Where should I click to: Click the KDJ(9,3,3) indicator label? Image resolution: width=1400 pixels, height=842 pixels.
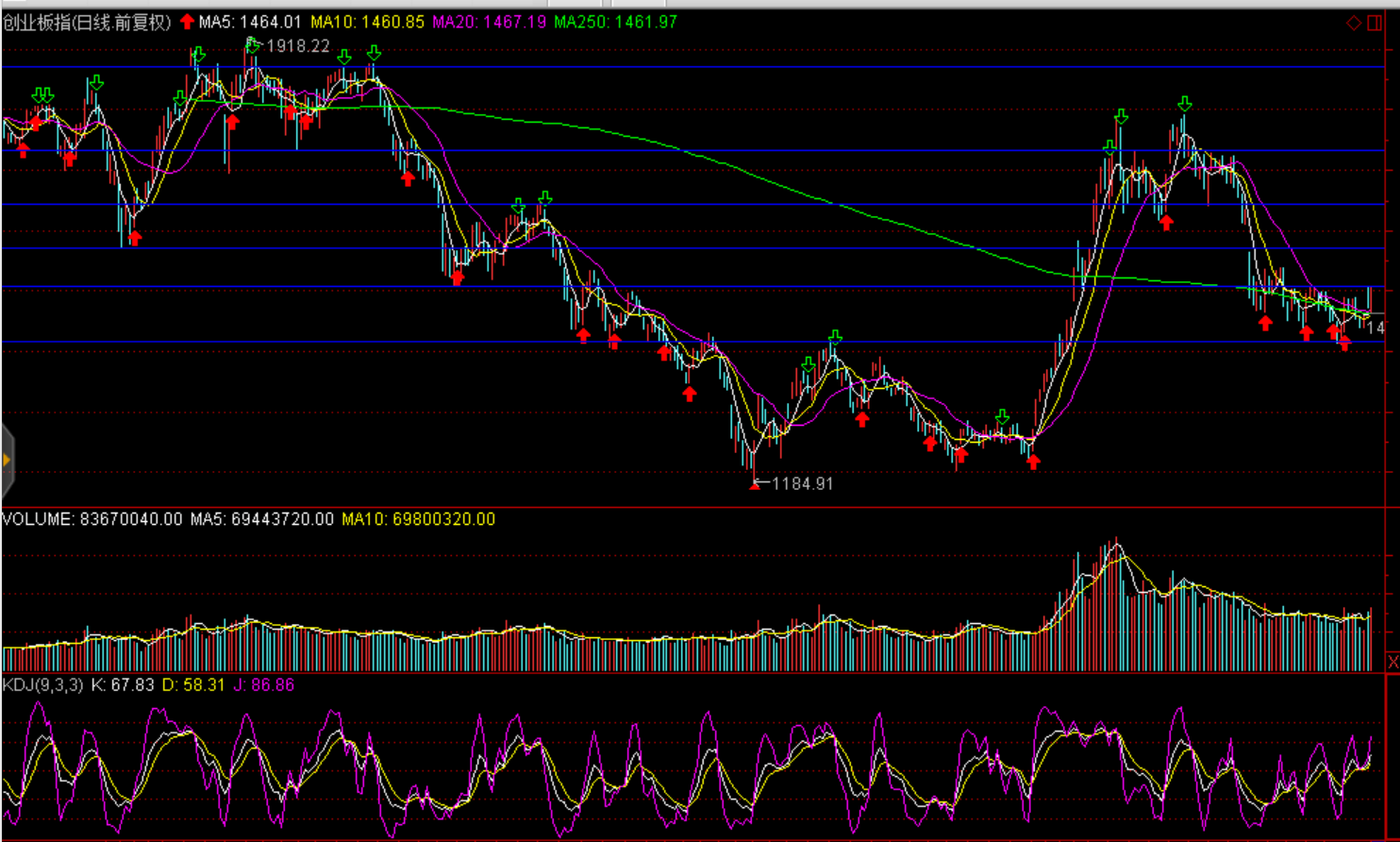point(43,684)
